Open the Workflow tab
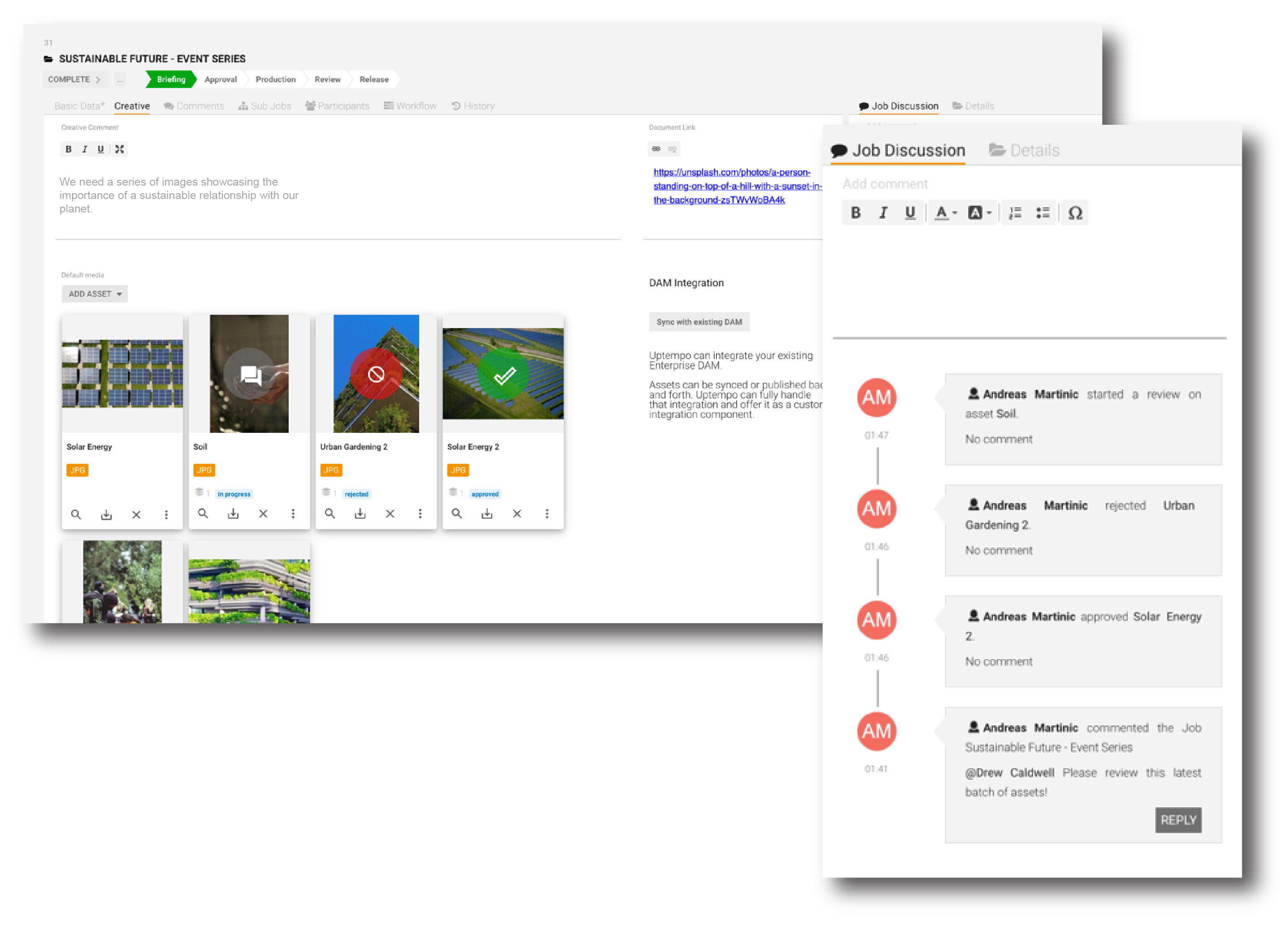1288x932 pixels. click(x=410, y=106)
